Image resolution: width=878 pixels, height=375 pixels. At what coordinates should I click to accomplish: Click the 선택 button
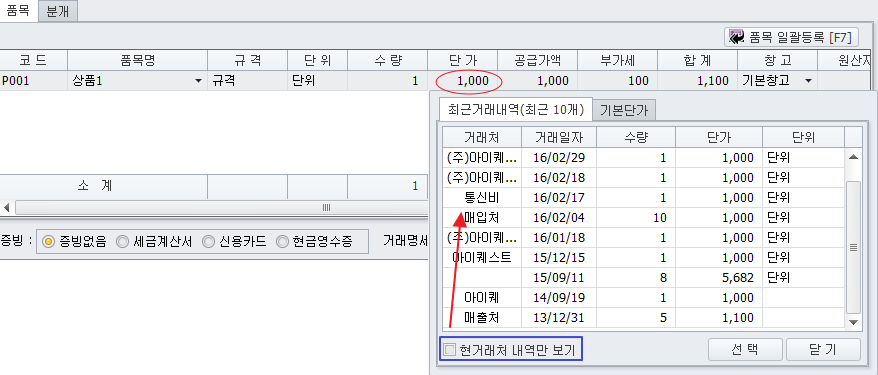pos(745,350)
